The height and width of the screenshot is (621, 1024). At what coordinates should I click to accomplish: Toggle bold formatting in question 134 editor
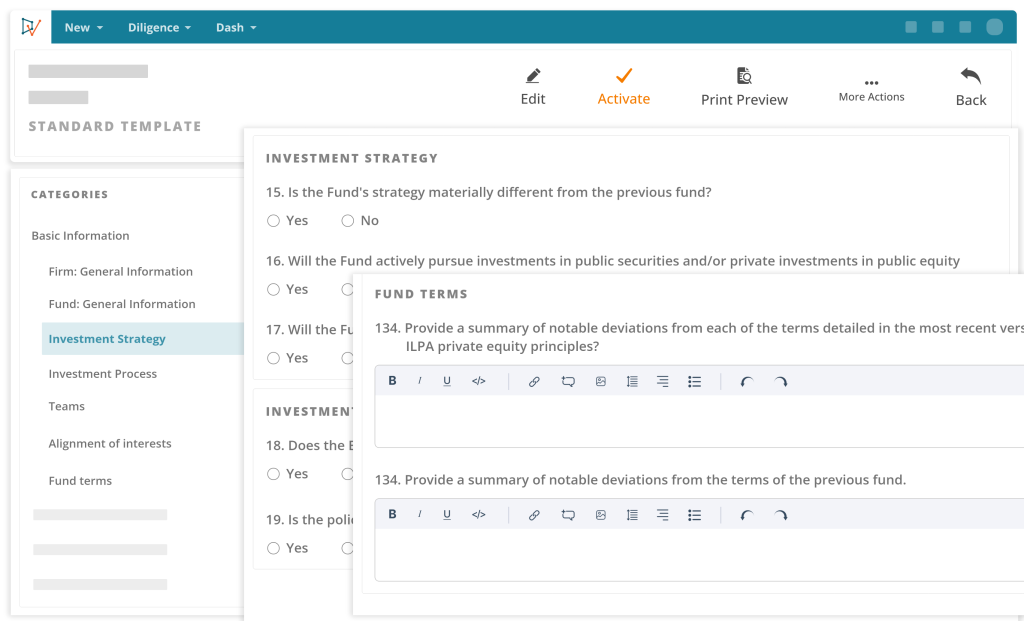(392, 380)
